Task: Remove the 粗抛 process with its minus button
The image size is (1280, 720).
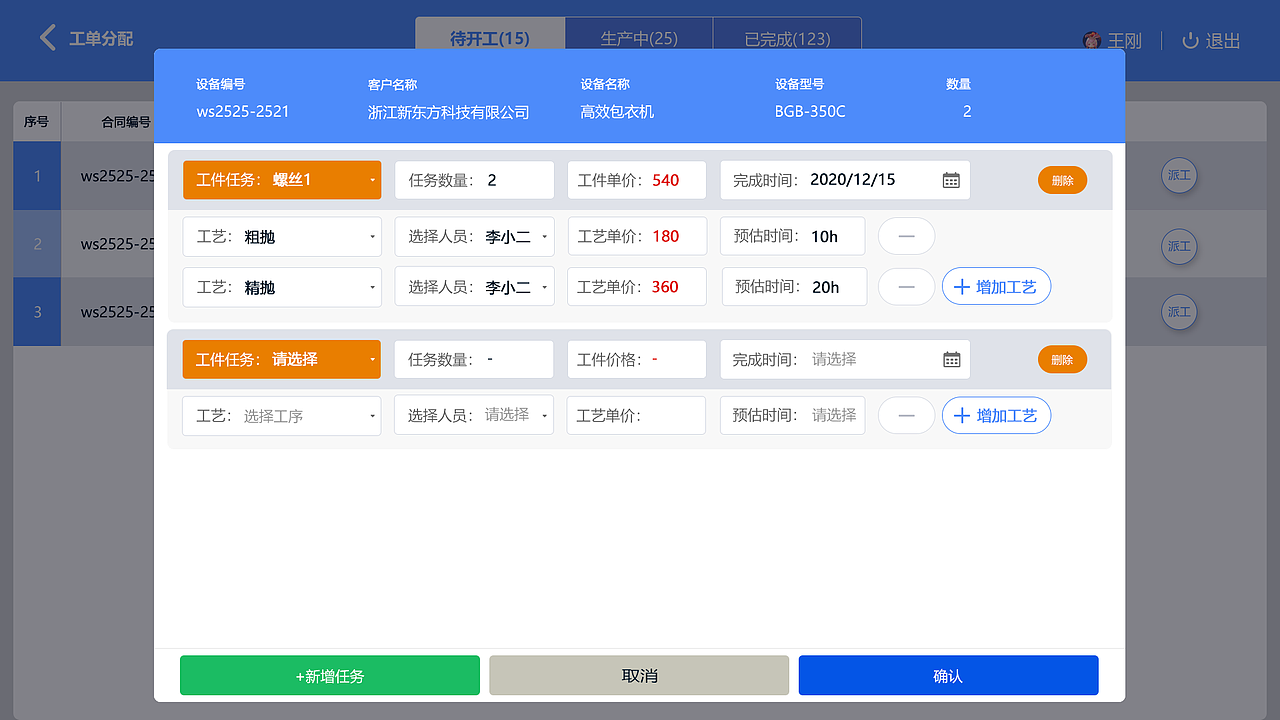Action: point(907,236)
